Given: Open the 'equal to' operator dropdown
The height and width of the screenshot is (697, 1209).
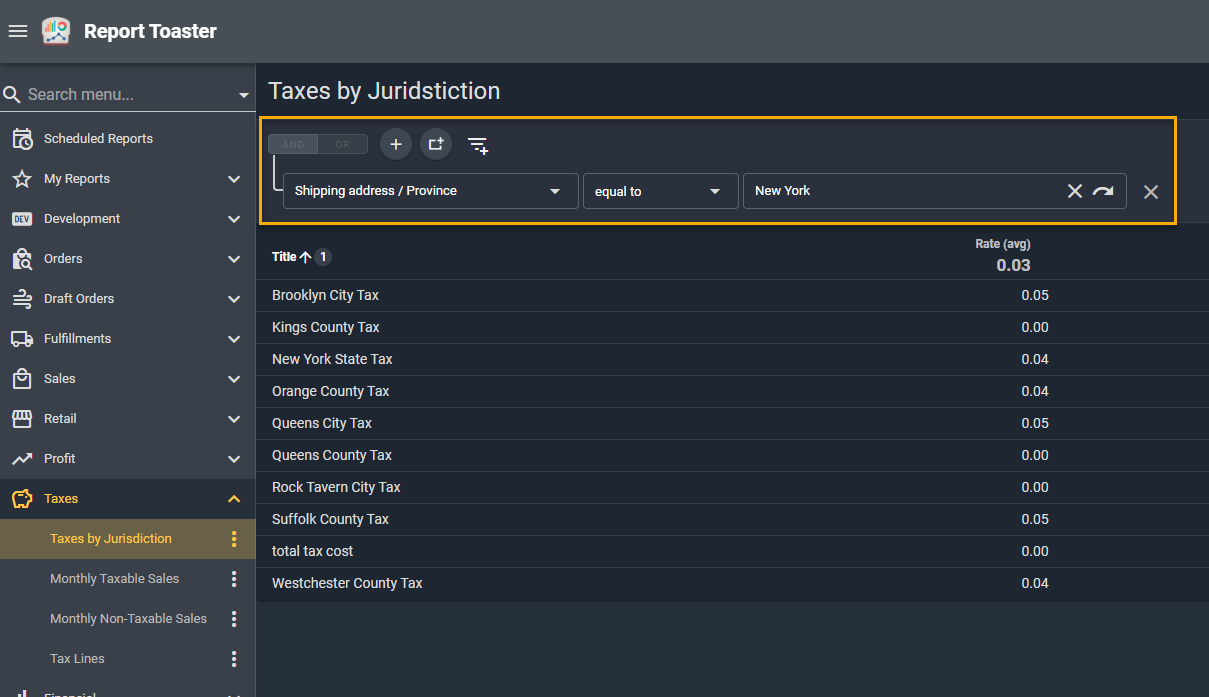Looking at the screenshot, I should point(660,191).
